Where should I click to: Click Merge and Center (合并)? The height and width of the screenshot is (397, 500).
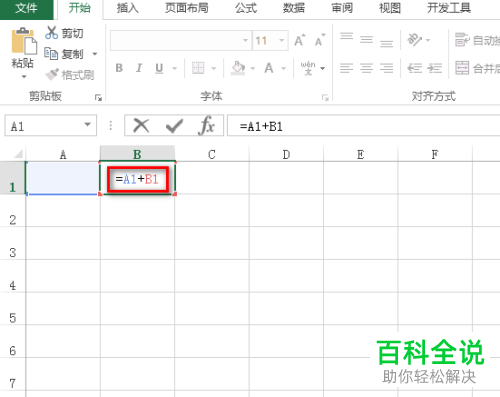(477, 68)
